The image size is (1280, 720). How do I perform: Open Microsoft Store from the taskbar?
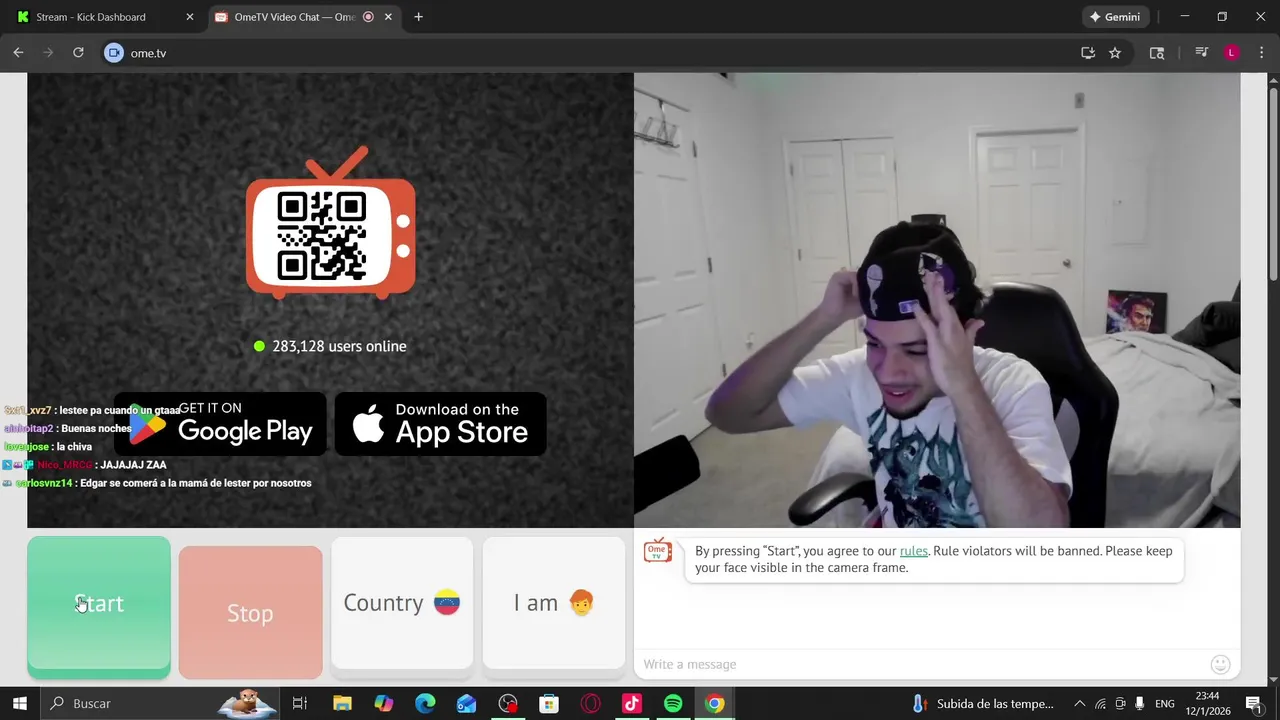point(549,704)
